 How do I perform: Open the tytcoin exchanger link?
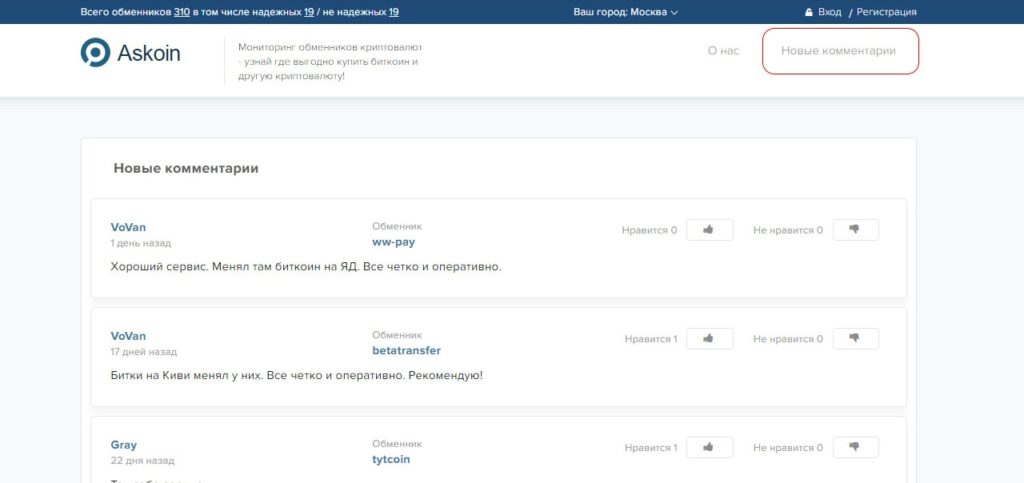391,460
